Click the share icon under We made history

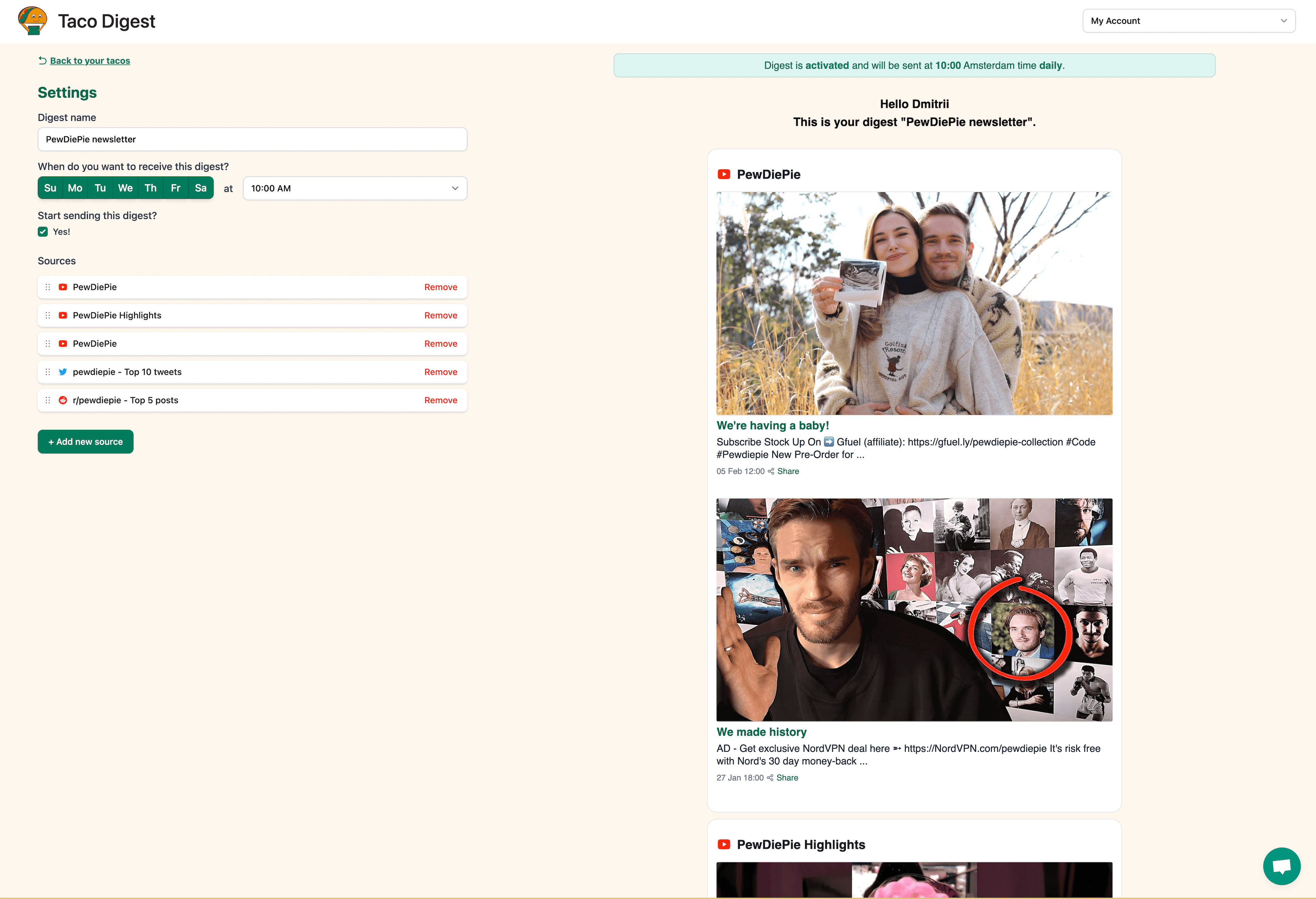coord(770,778)
